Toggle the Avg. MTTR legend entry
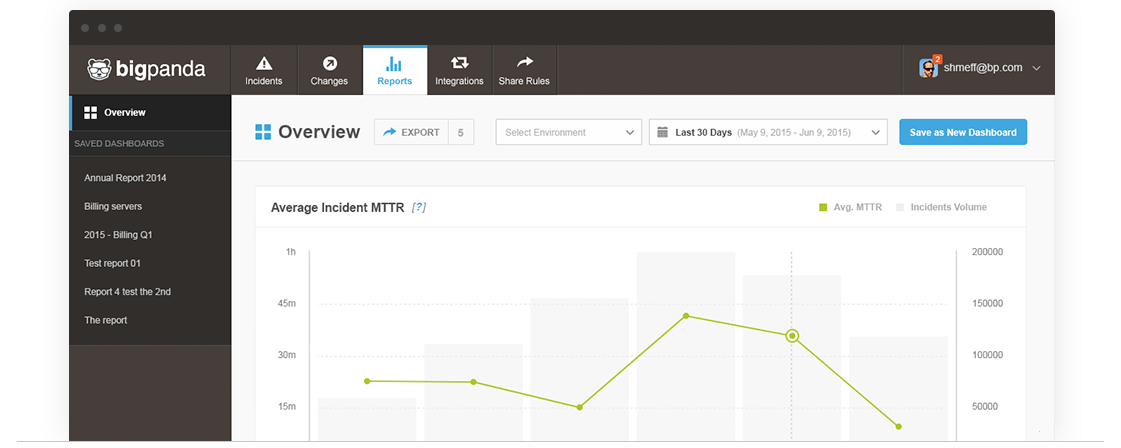 coord(850,207)
